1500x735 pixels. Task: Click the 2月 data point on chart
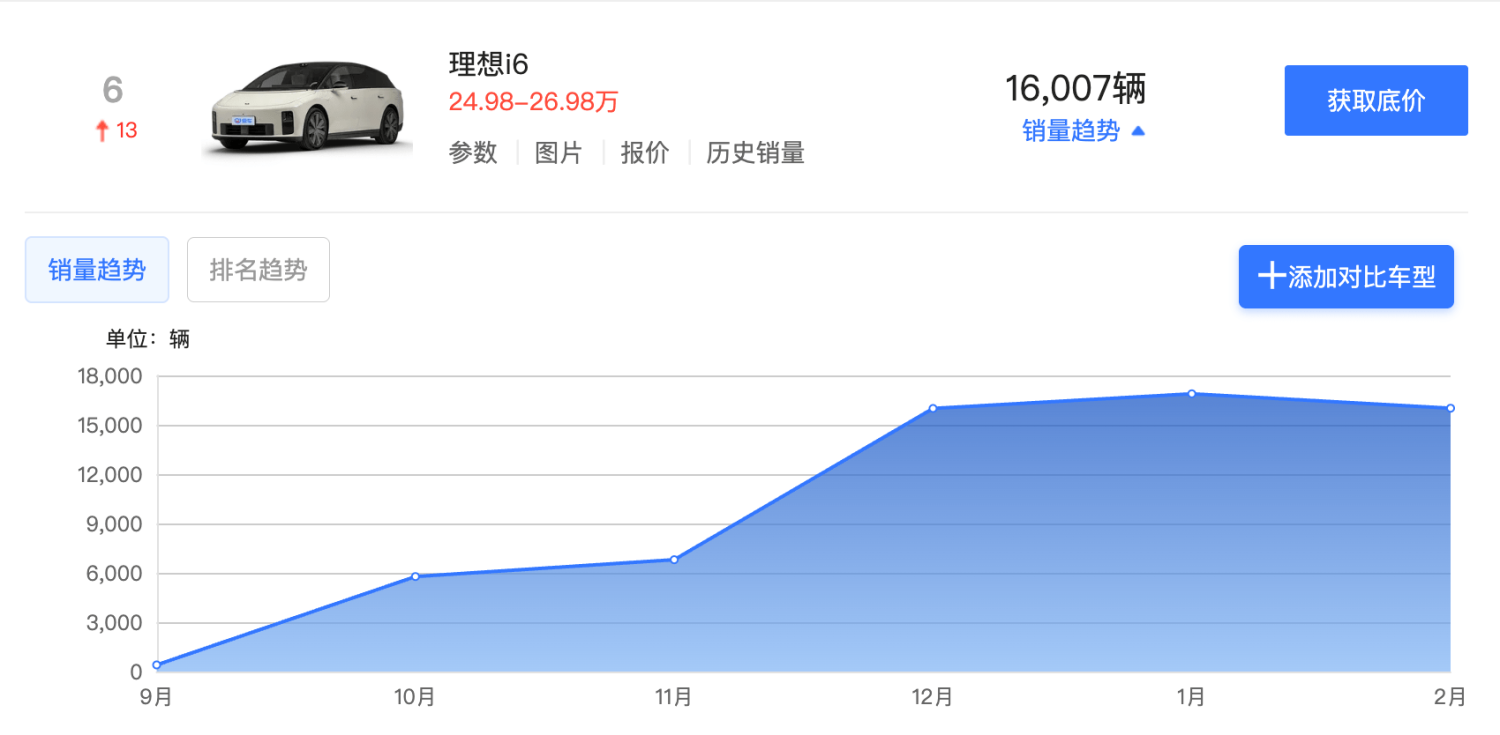(1449, 408)
